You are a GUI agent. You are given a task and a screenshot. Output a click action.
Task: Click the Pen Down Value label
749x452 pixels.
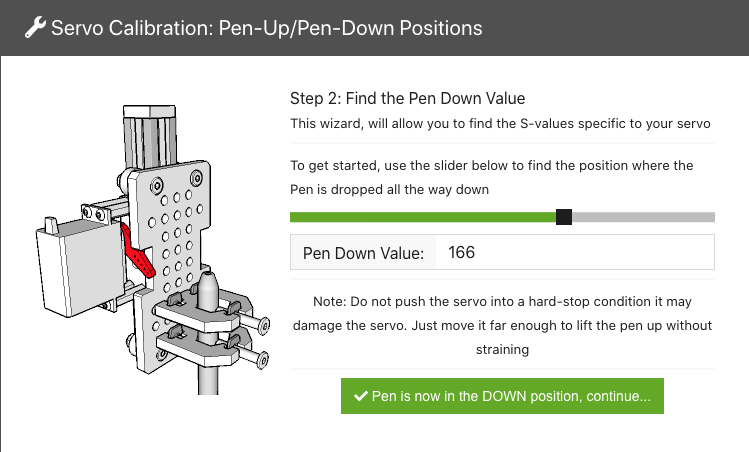(363, 252)
